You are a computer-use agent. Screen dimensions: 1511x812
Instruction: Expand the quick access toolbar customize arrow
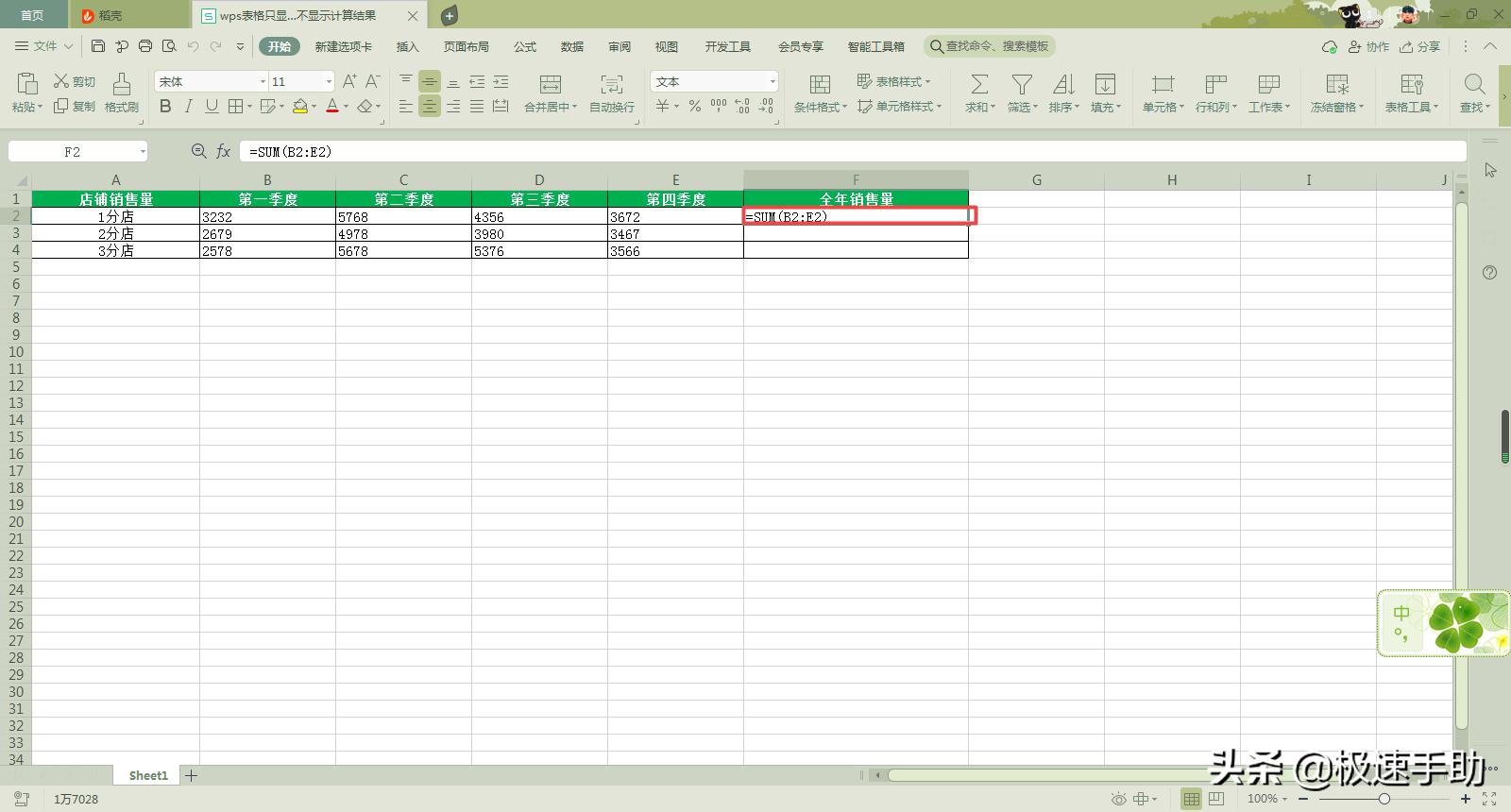[240, 46]
